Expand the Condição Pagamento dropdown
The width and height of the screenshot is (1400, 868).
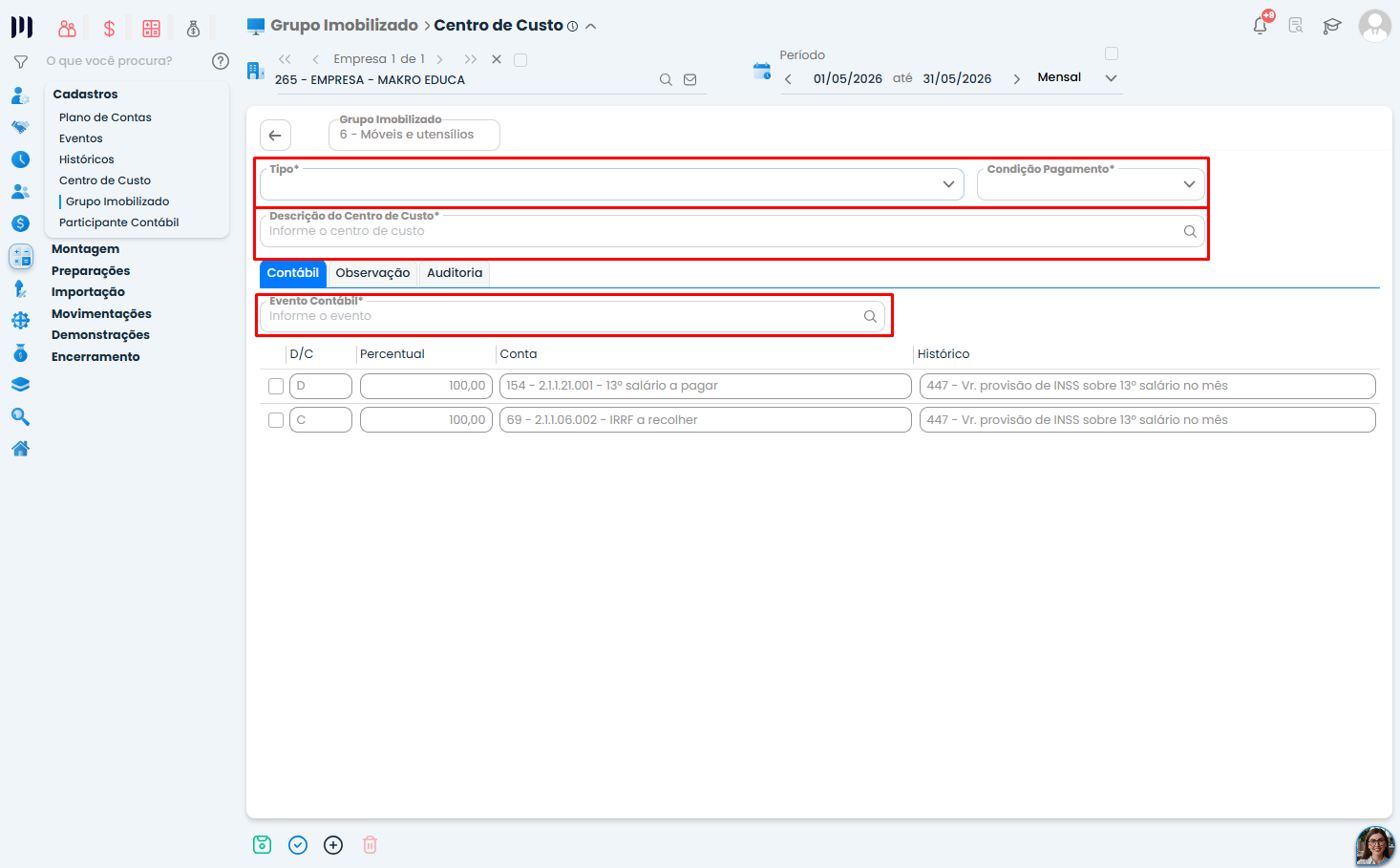pos(1189,184)
